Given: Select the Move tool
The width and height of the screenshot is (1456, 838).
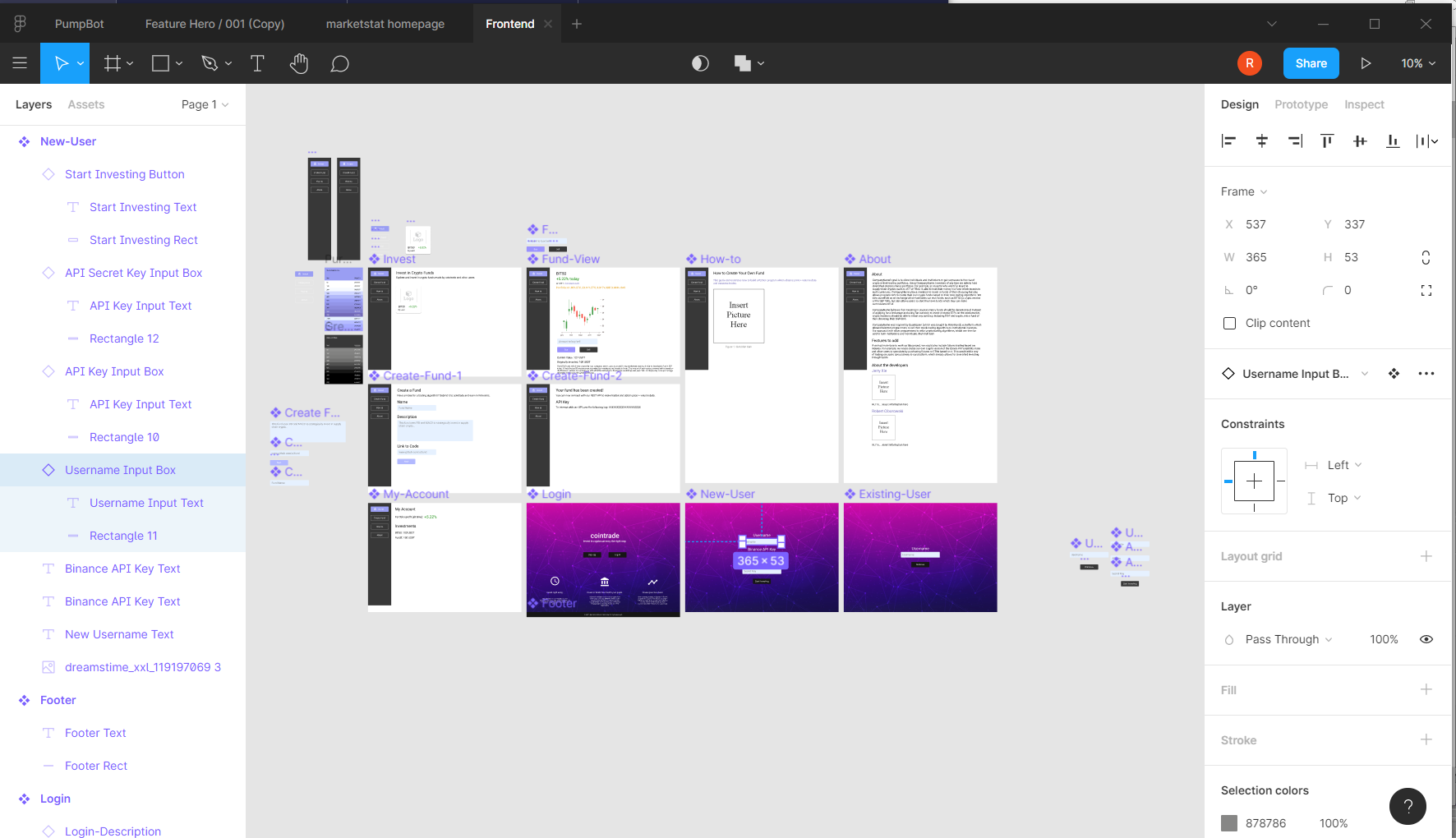Looking at the screenshot, I should [61, 63].
